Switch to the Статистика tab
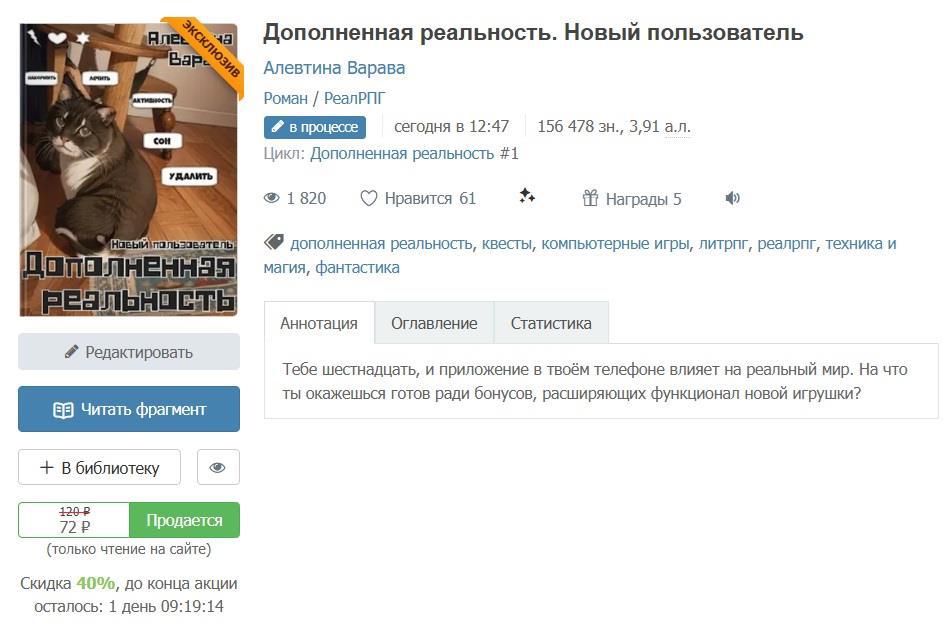Image resolution: width=943 pixels, height=632 pixels. [x=551, y=323]
